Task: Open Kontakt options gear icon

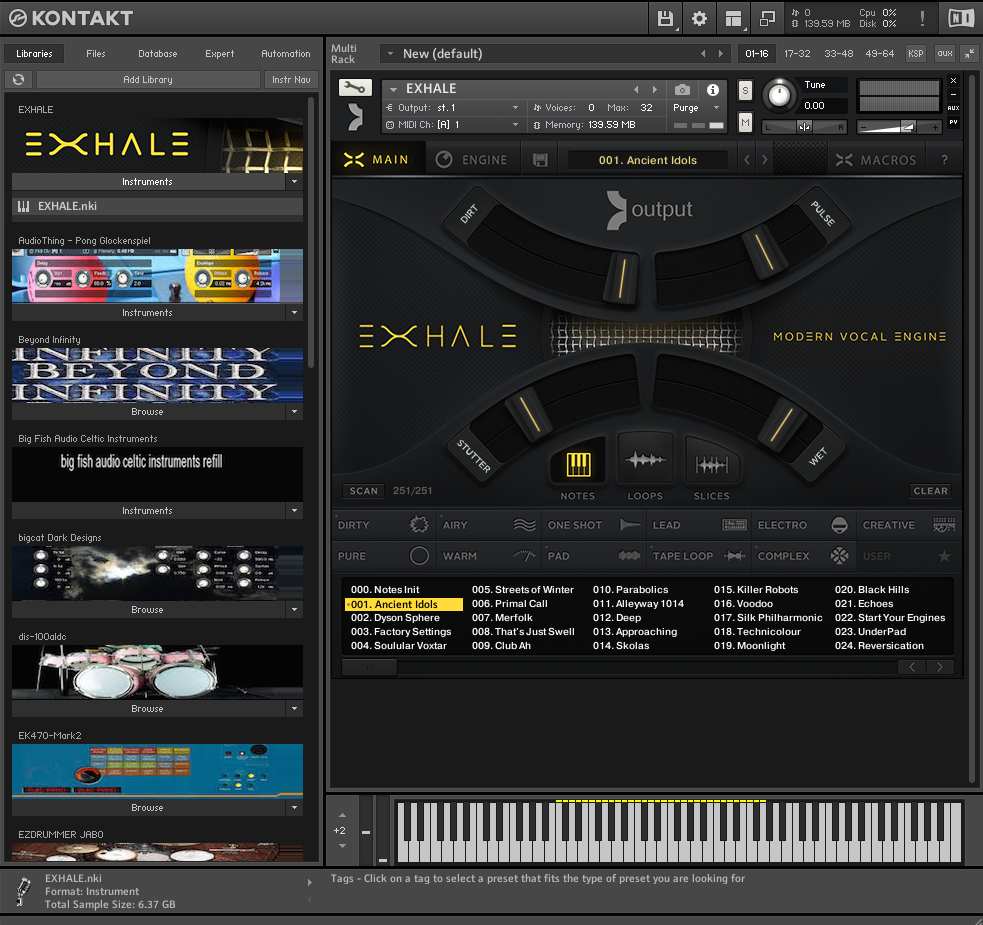Action: click(x=699, y=19)
